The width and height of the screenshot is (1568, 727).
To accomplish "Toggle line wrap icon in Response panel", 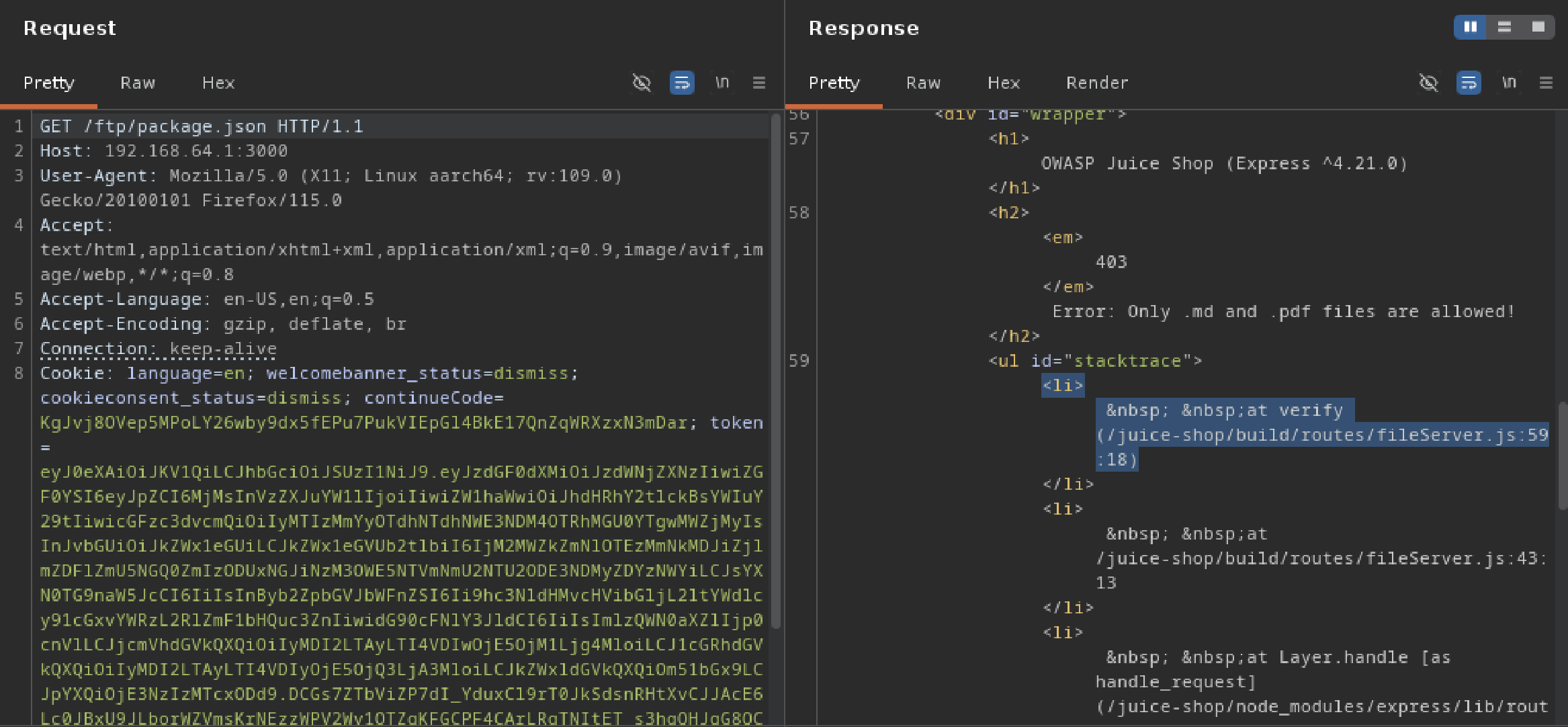I will point(1469,83).
